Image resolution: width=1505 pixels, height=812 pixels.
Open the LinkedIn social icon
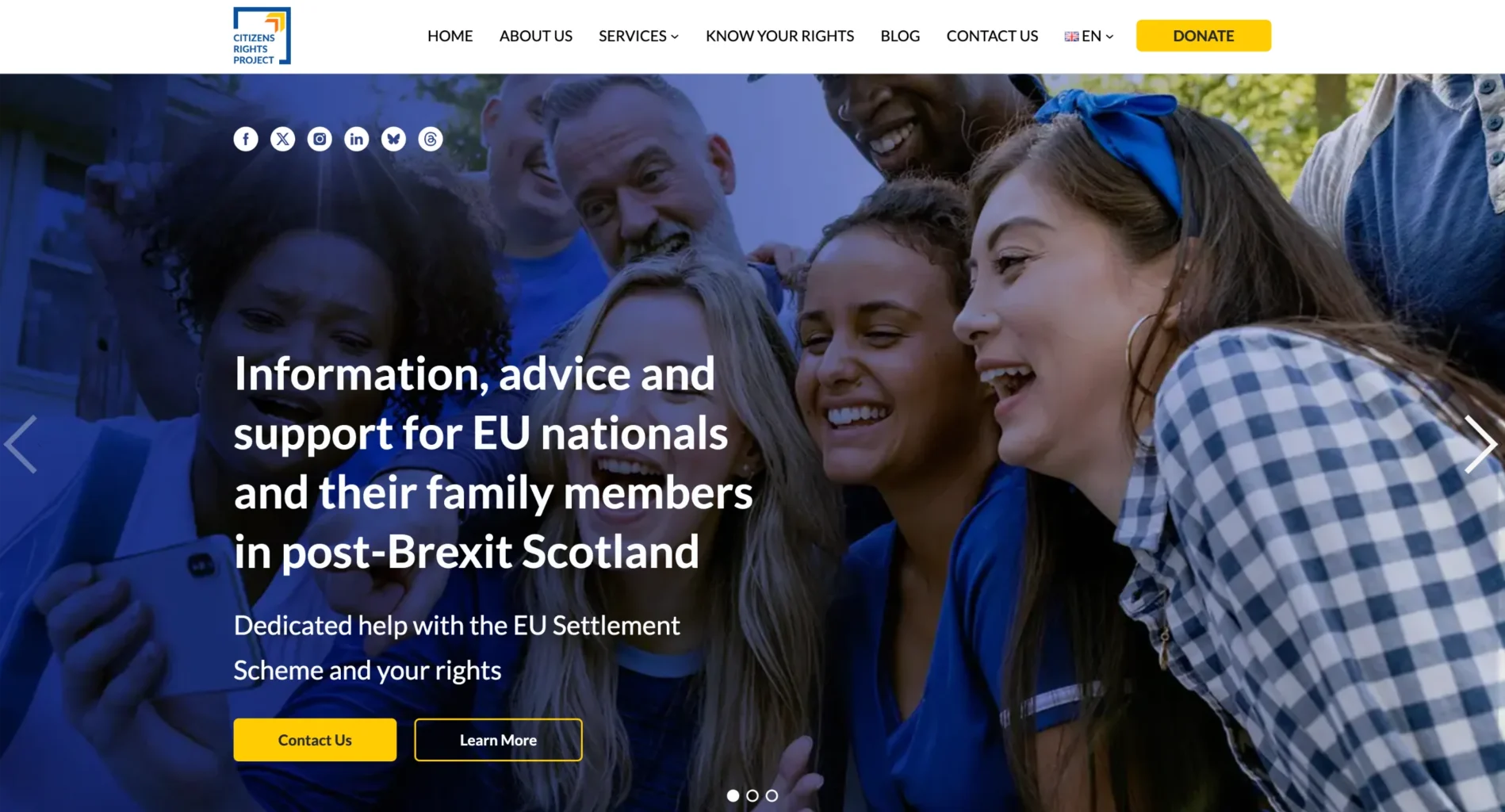point(357,140)
